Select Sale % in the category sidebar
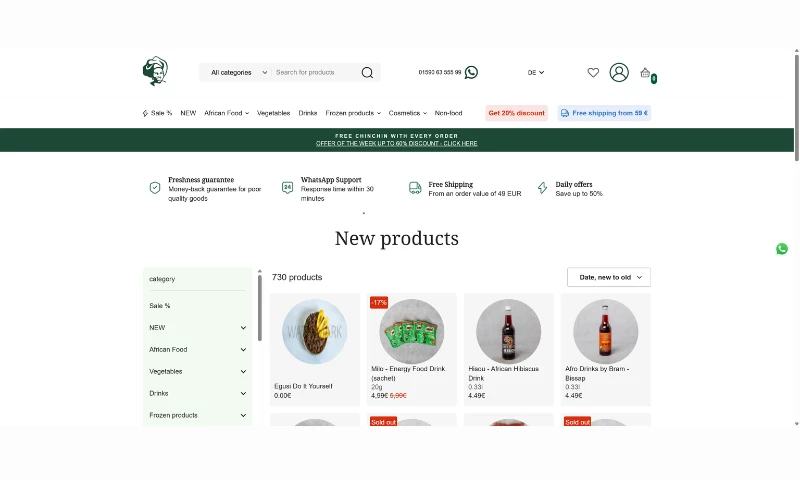The image size is (800, 480). tap(160, 306)
